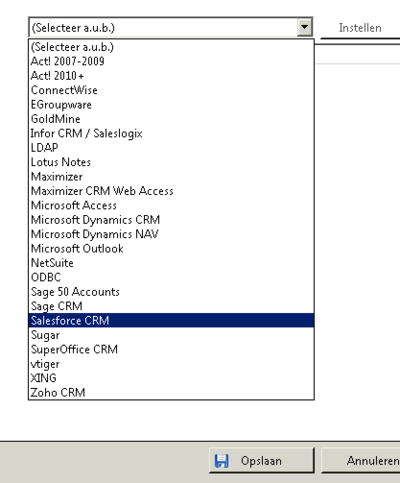Viewport: 400px width, 483px height.
Task: Select Sugar from the list
Action: (171, 335)
